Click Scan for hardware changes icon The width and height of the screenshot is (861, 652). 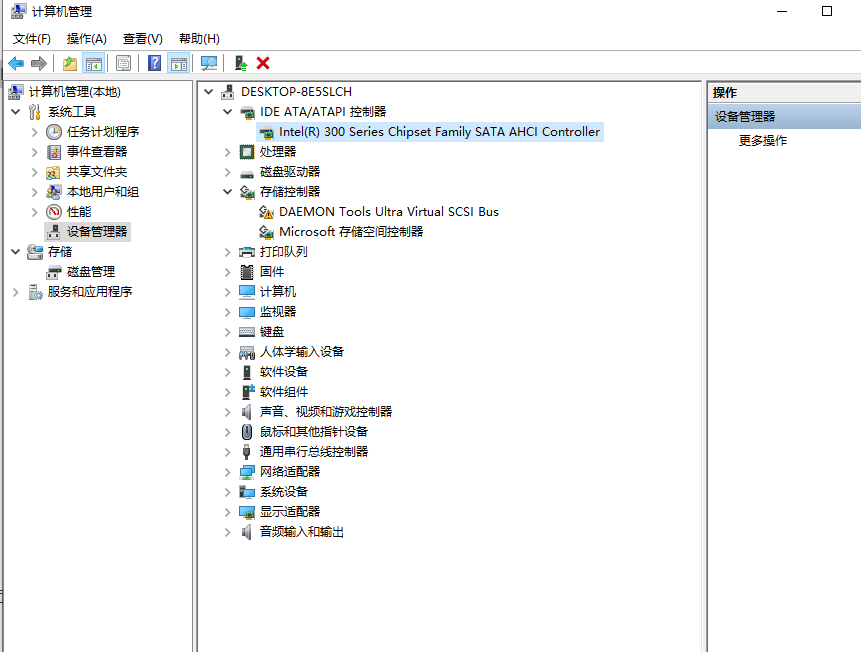pos(209,63)
